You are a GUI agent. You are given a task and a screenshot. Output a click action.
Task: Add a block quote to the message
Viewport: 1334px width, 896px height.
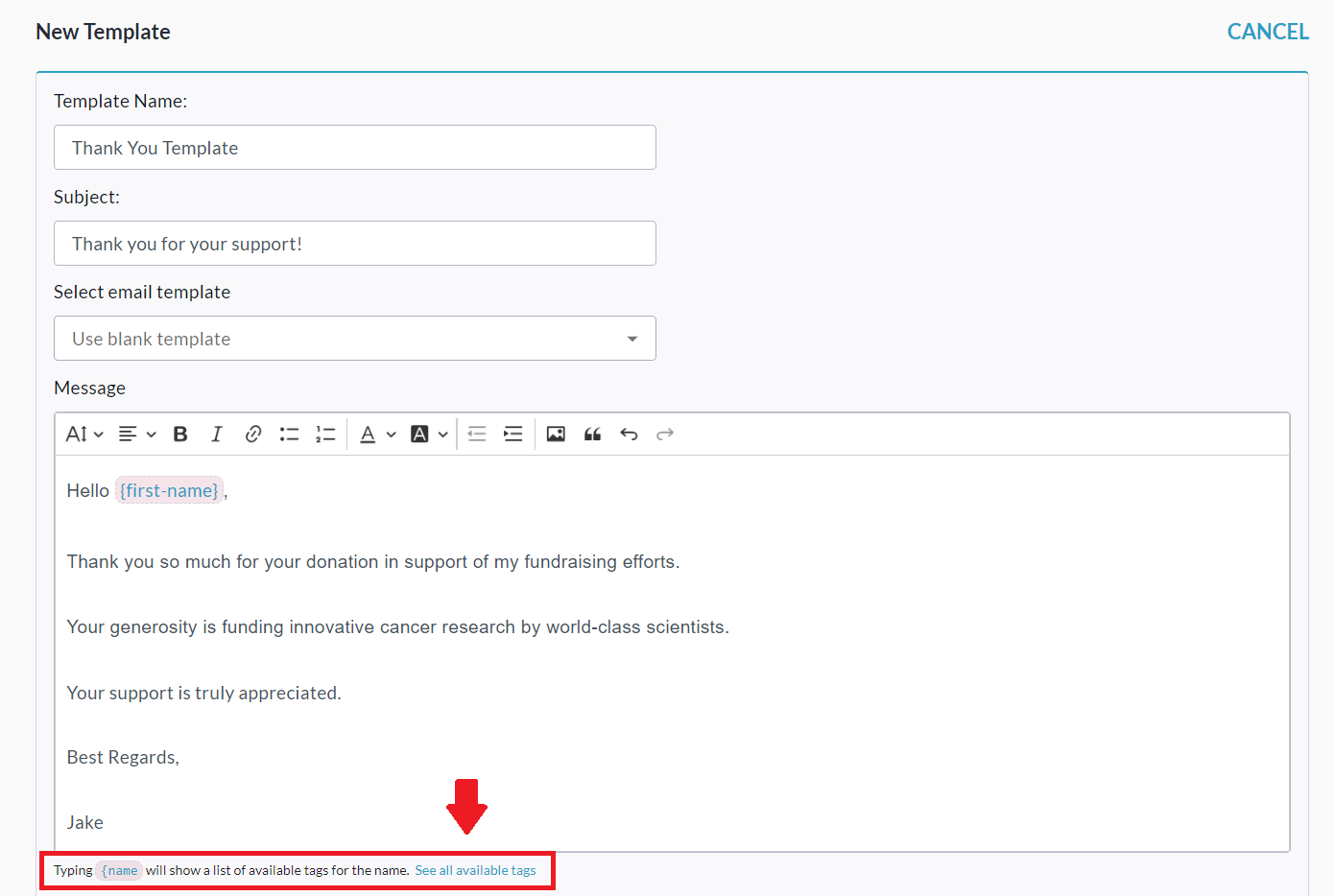point(592,435)
